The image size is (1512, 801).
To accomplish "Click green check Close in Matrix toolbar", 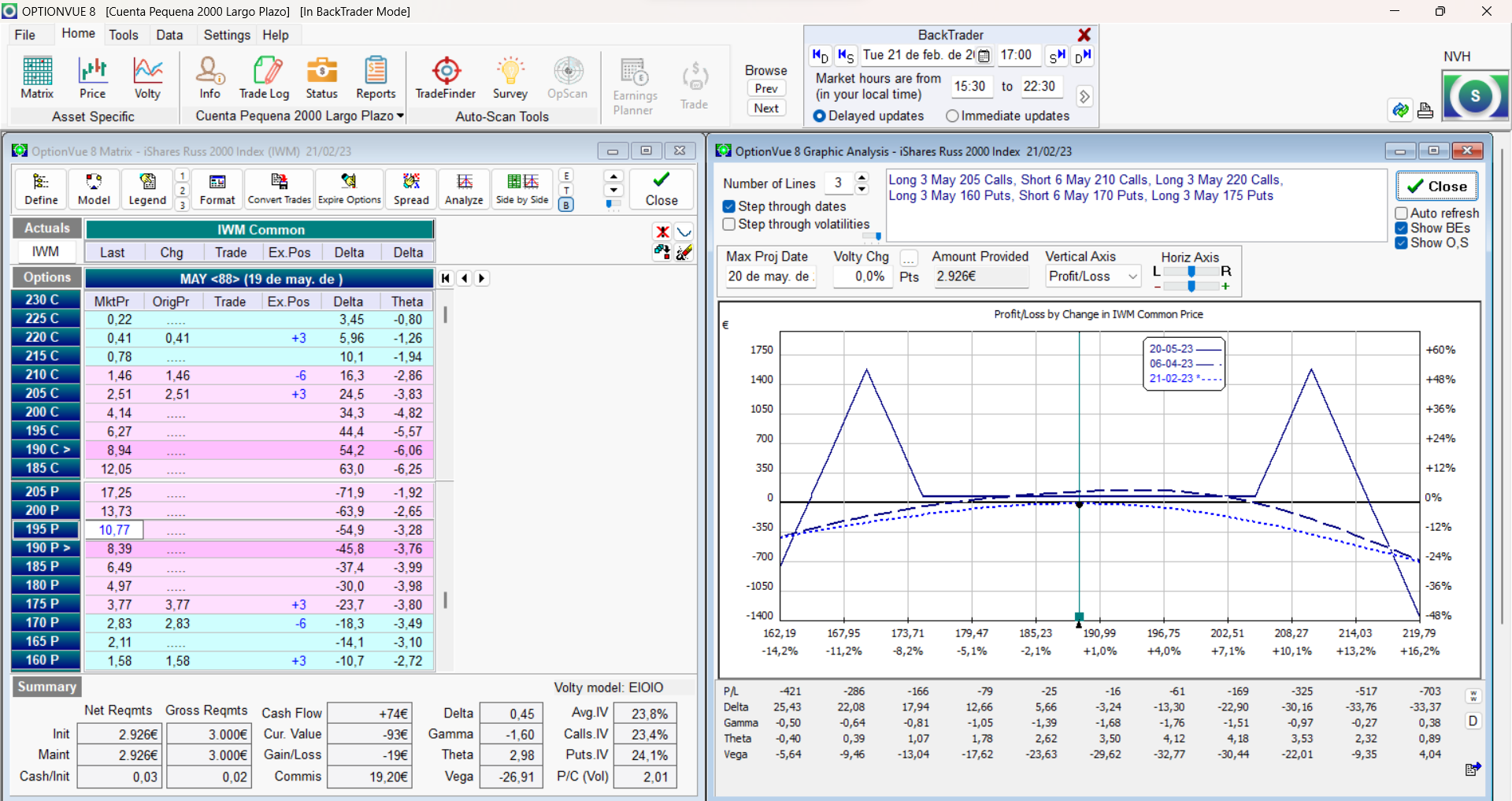I will coord(661,190).
